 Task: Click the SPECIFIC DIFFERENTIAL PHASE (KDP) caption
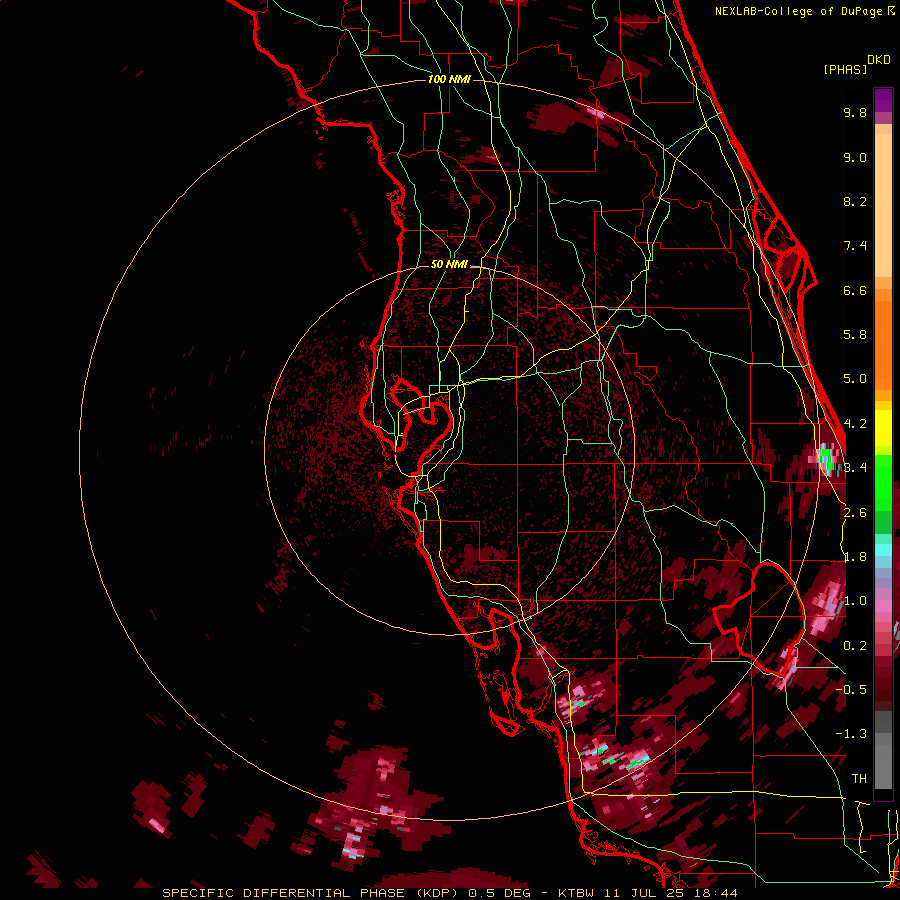(x=312, y=893)
